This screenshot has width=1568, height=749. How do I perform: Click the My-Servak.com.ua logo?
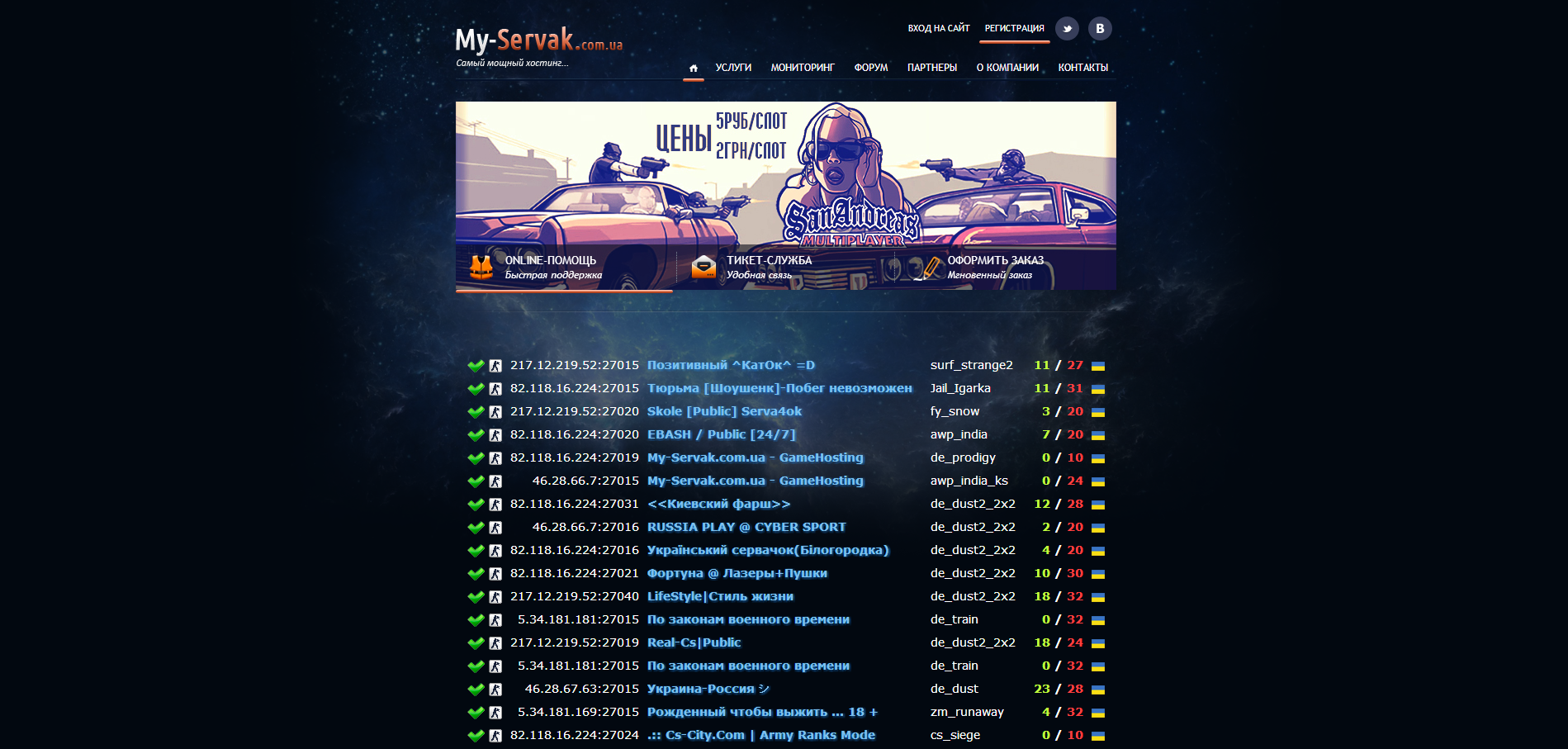point(539,40)
